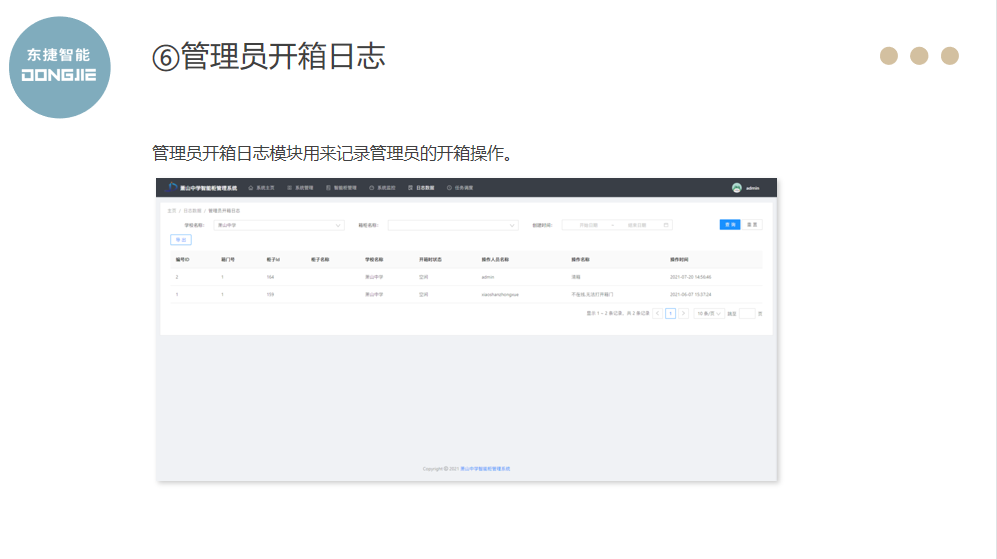Expand the 箱柜名称 cabinet name dropdown
997x559 pixels.
pyautogui.click(x=452, y=225)
